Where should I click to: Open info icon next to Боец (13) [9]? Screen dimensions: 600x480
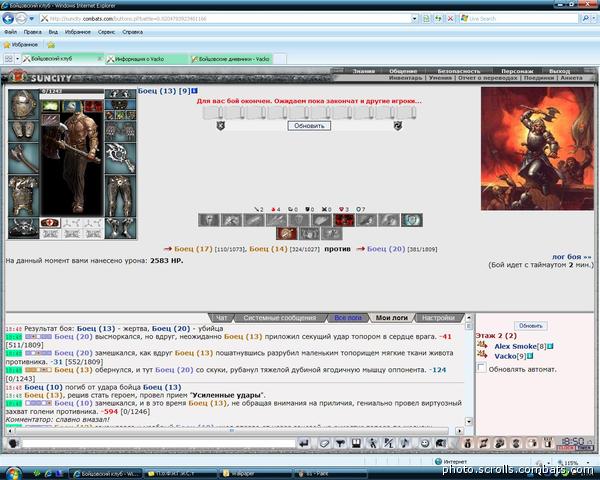[x=194, y=91]
